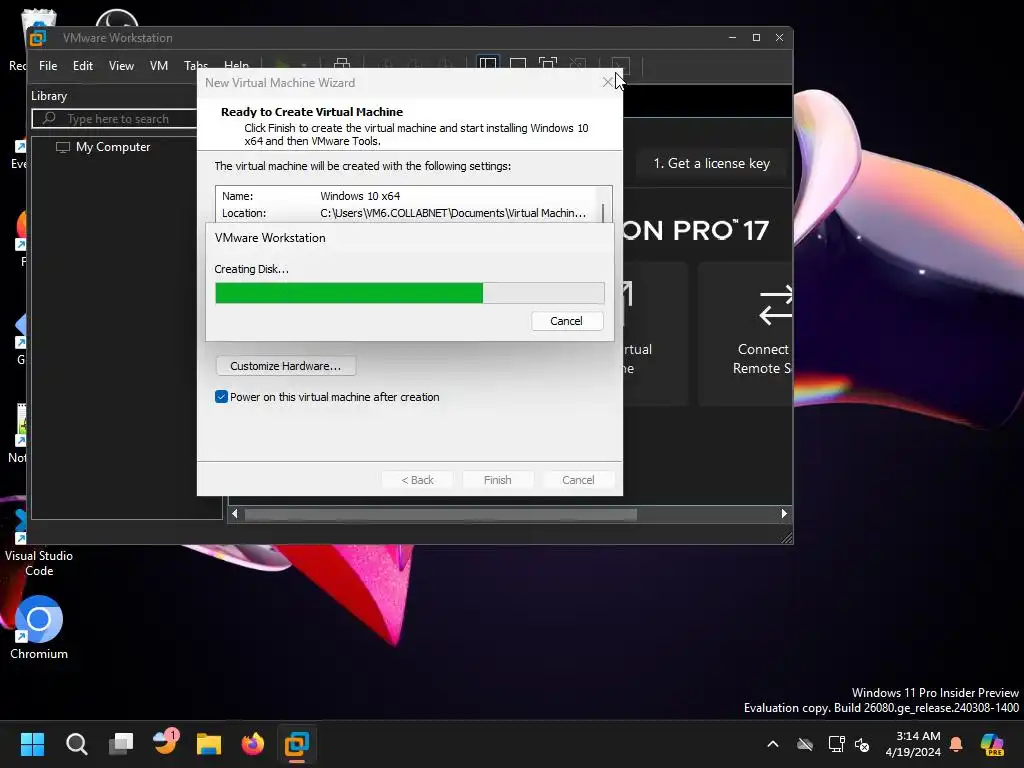Click the VMware Workstation title bar logo
Image resolution: width=1024 pixels, height=768 pixels.
click(x=38, y=38)
